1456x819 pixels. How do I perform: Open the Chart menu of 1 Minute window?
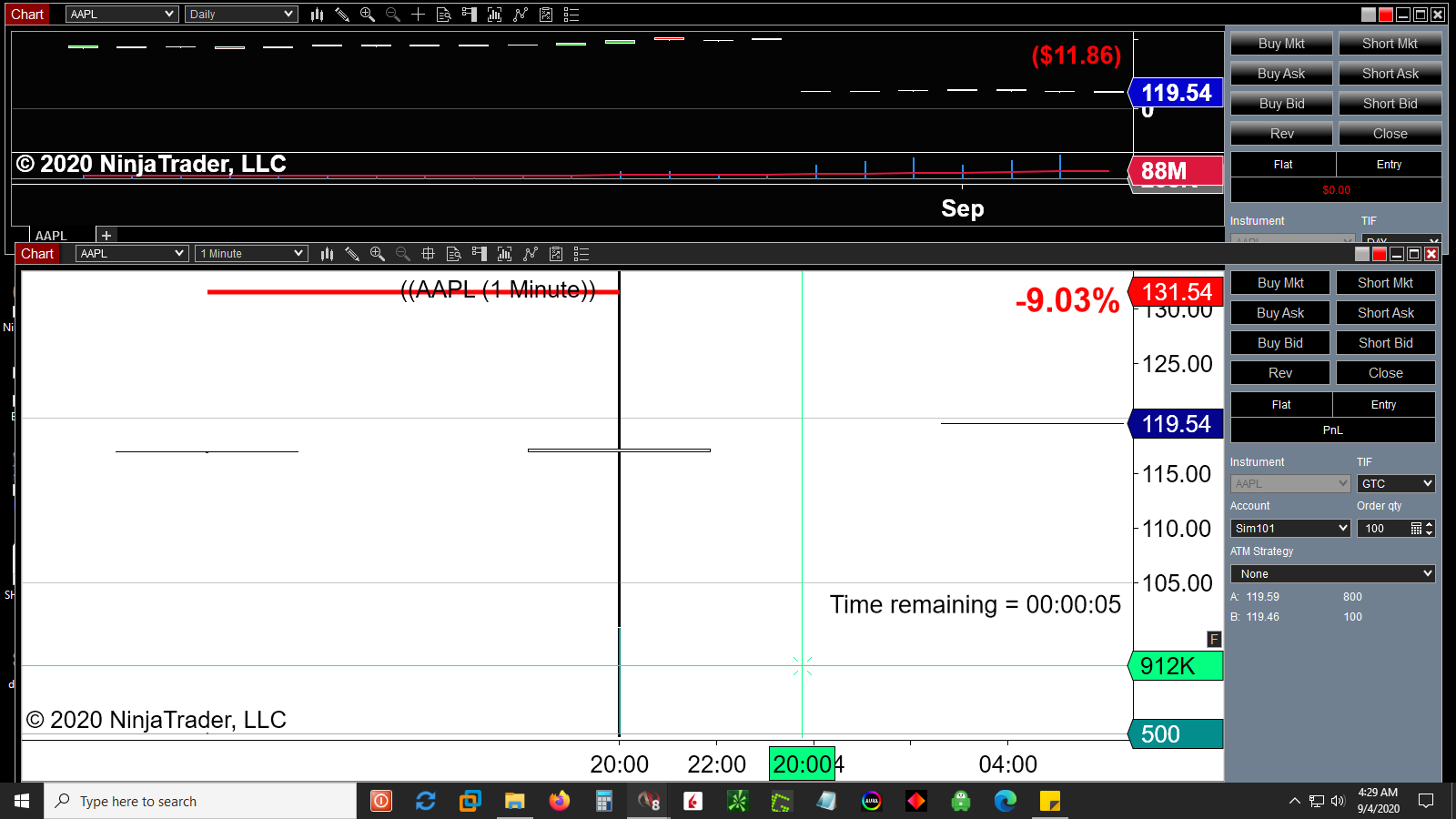tap(37, 254)
